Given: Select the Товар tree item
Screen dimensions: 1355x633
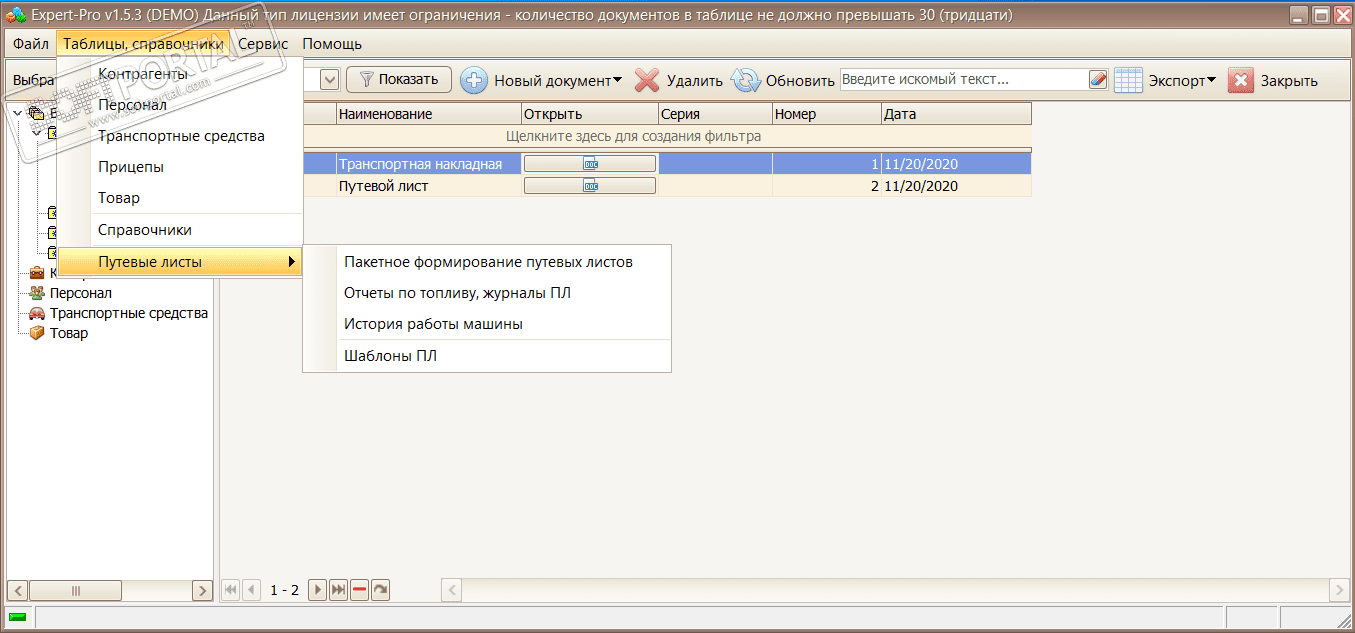Looking at the screenshot, I should coord(69,333).
